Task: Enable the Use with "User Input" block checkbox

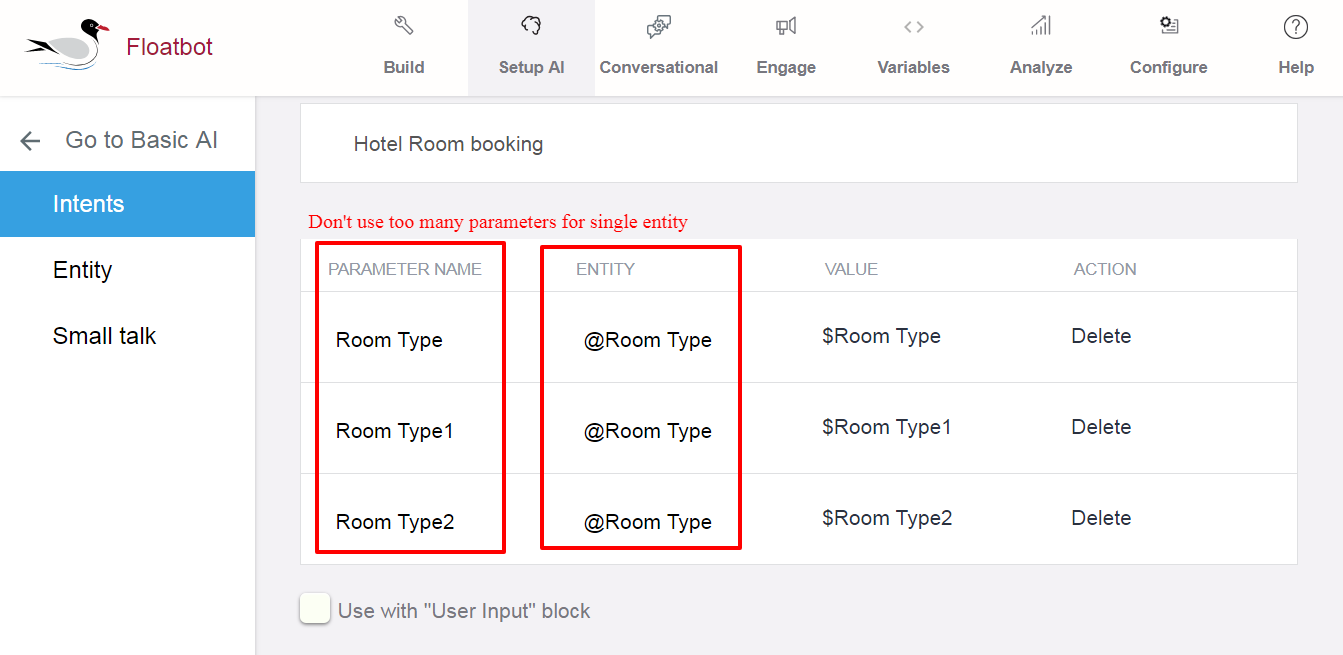Action: (315, 609)
